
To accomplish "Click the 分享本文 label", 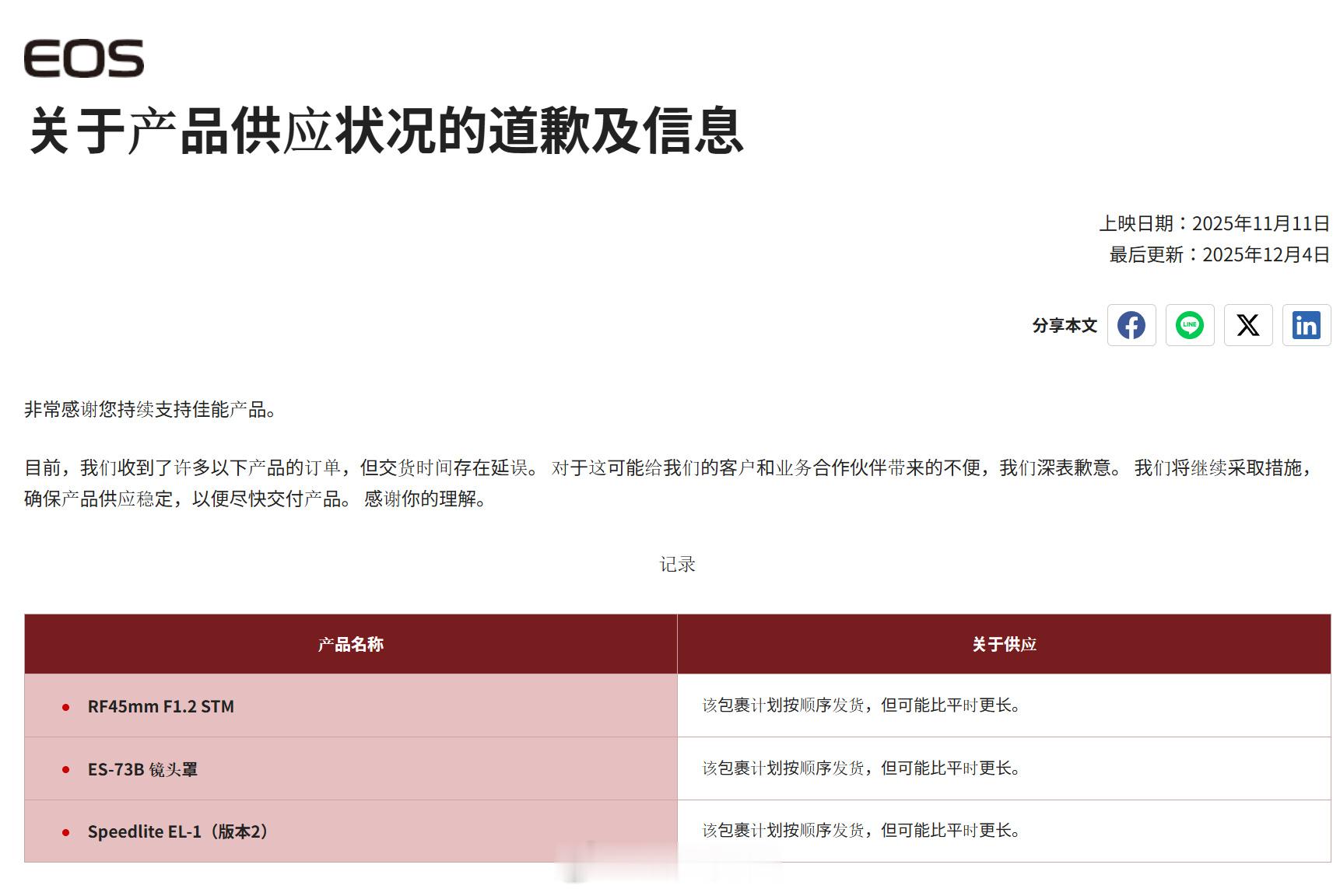I will pyautogui.click(x=1065, y=325).
